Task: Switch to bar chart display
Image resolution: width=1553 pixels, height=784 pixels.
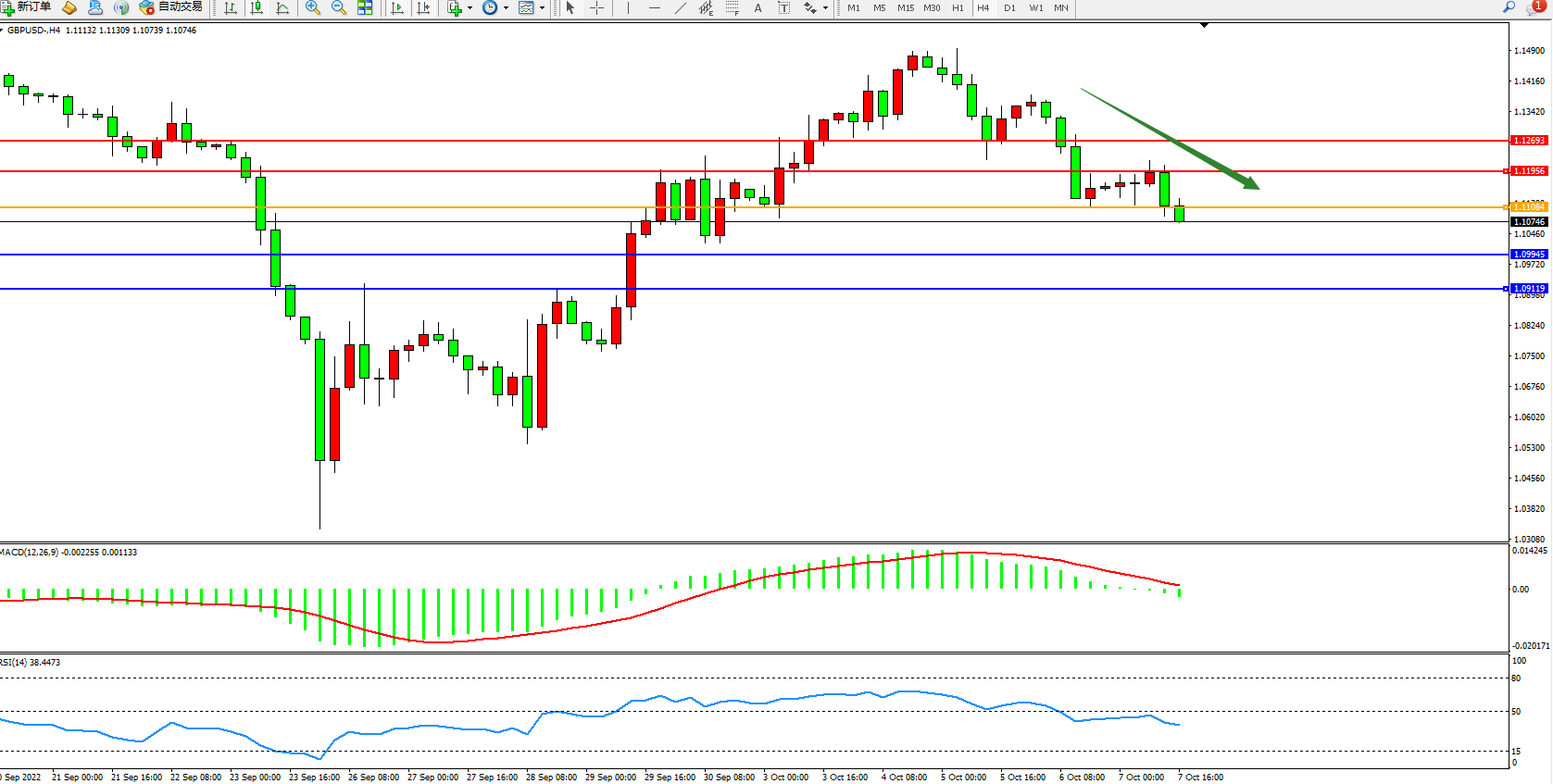Action: point(231,7)
